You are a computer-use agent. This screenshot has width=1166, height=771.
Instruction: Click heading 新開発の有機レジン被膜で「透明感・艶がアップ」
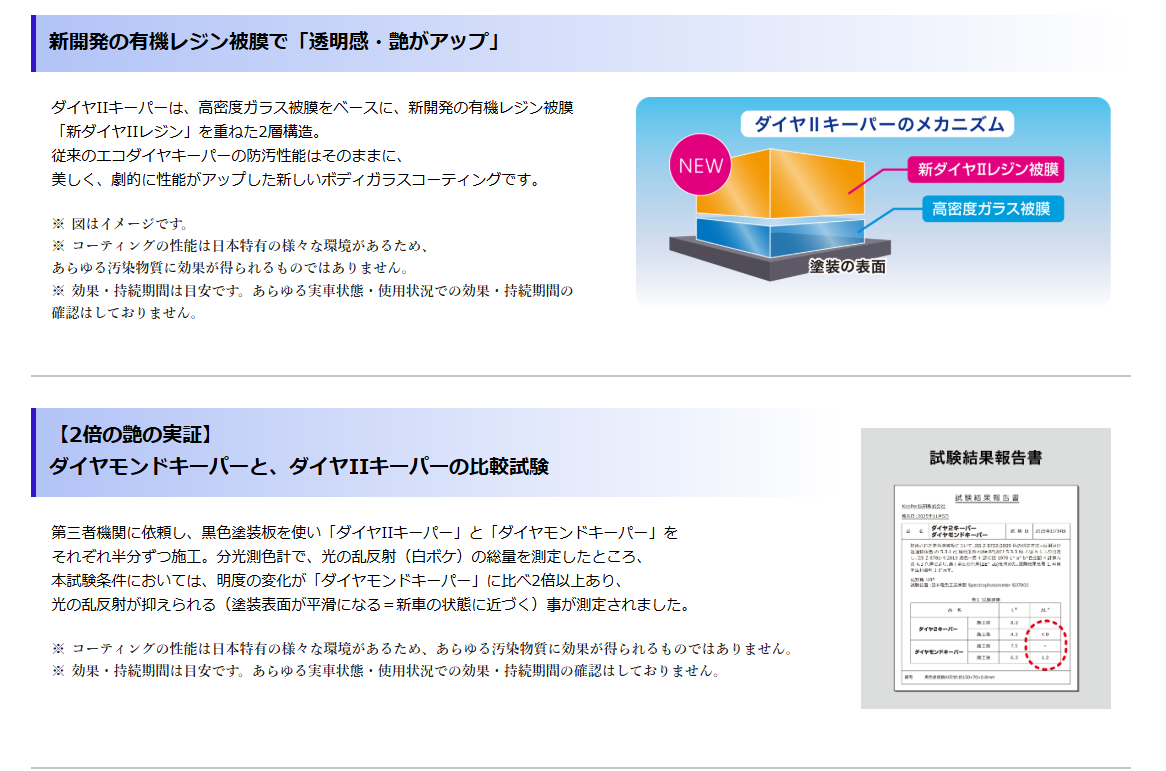click(x=274, y=42)
